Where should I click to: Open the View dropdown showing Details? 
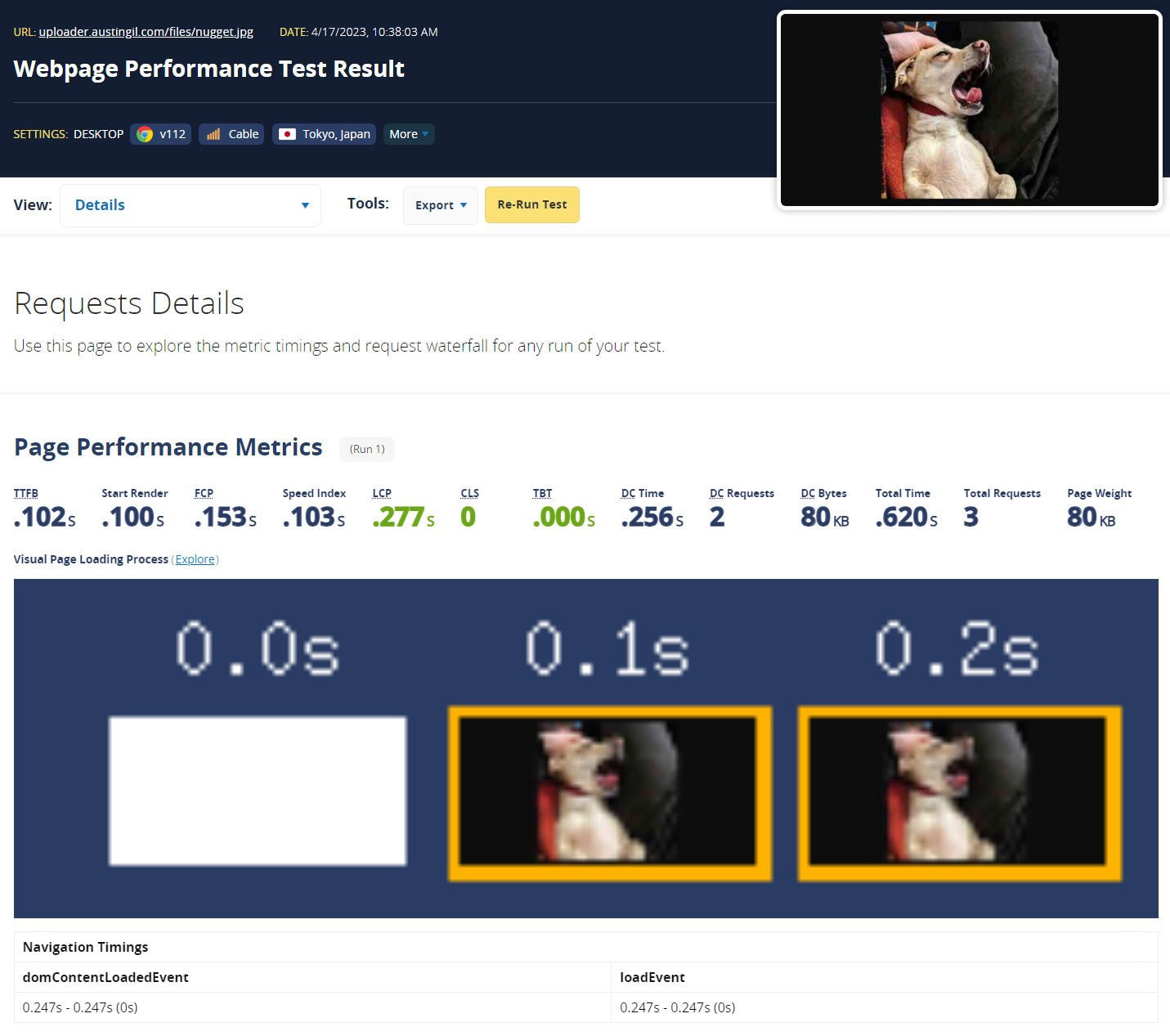click(190, 205)
